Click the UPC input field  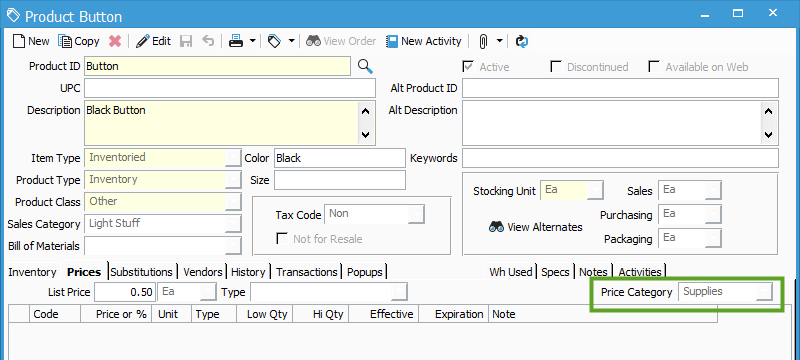[x=230, y=88]
